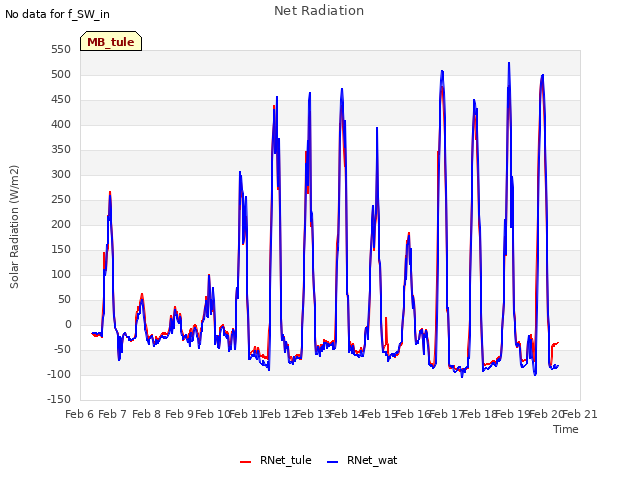Viewport: 640px width, 480px height.
Task: Click the Feb 8 x-axis tick label
Action: click(x=146, y=414)
